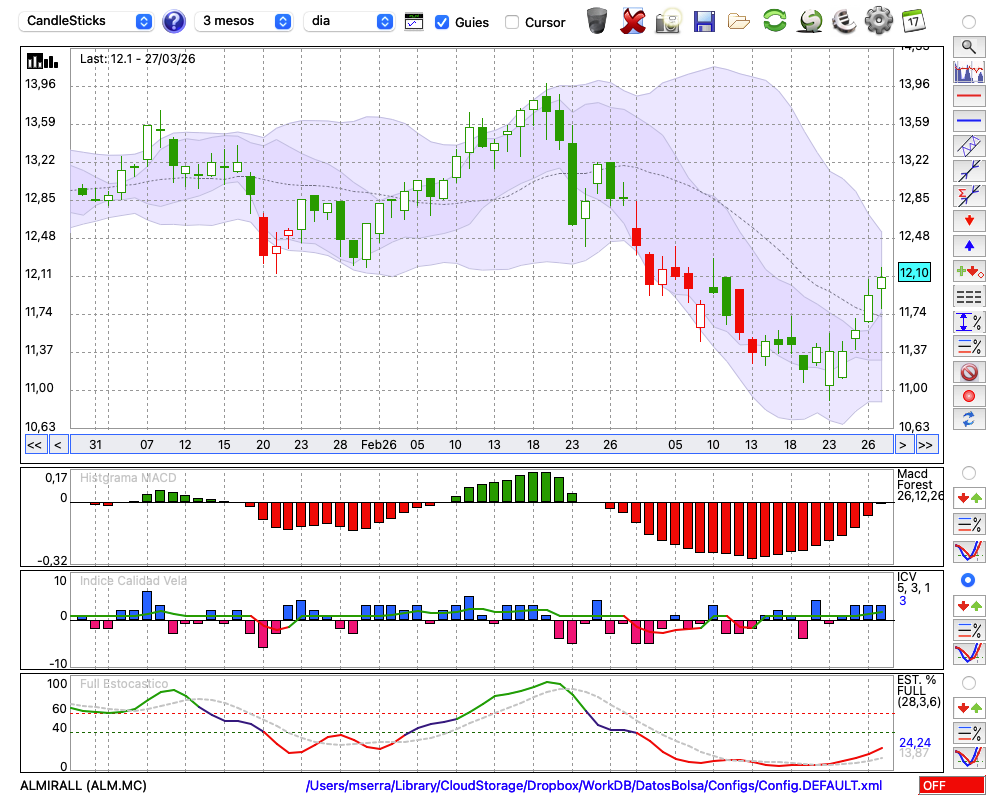Click the red OFF button
Viewport: 1000px width, 800px height.
point(951,786)
